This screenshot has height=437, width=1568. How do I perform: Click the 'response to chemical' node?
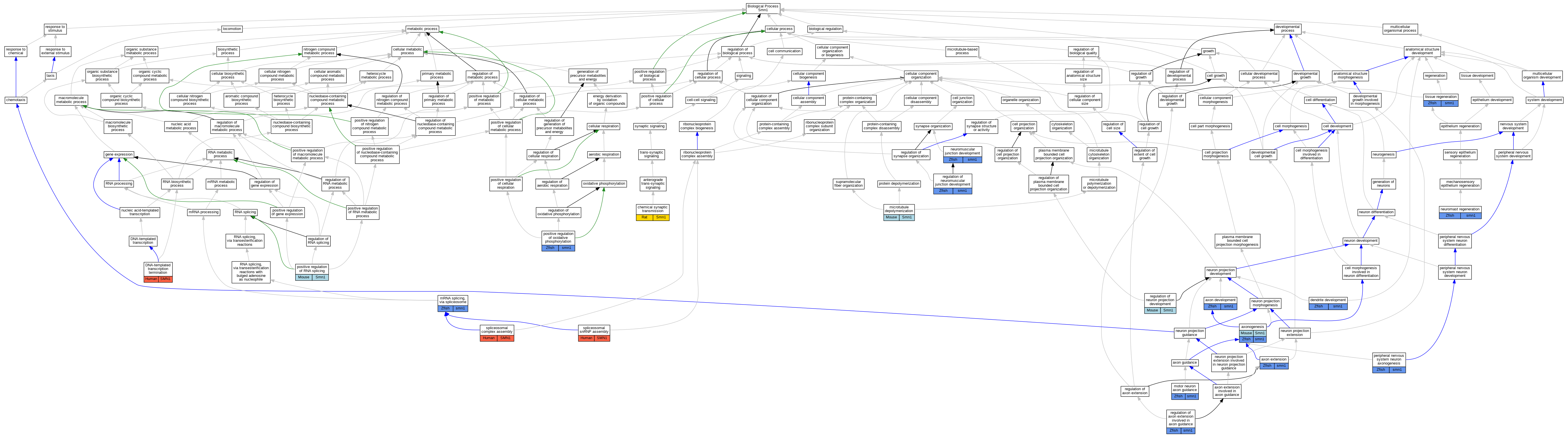(x=16, y=51)
